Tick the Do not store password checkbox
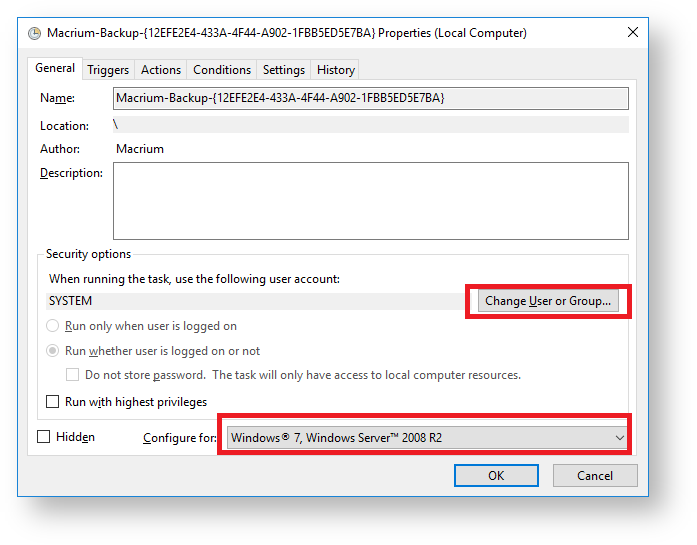Image resolution: width=697 pixels, height=545 pixels. [73, 375]
